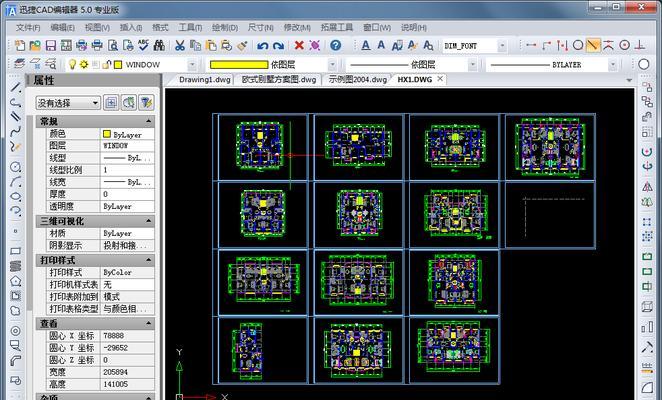This screenshot has width=662, height=400.
Task: Toggle the layer lock padlock icon
Action: [106, 64]
